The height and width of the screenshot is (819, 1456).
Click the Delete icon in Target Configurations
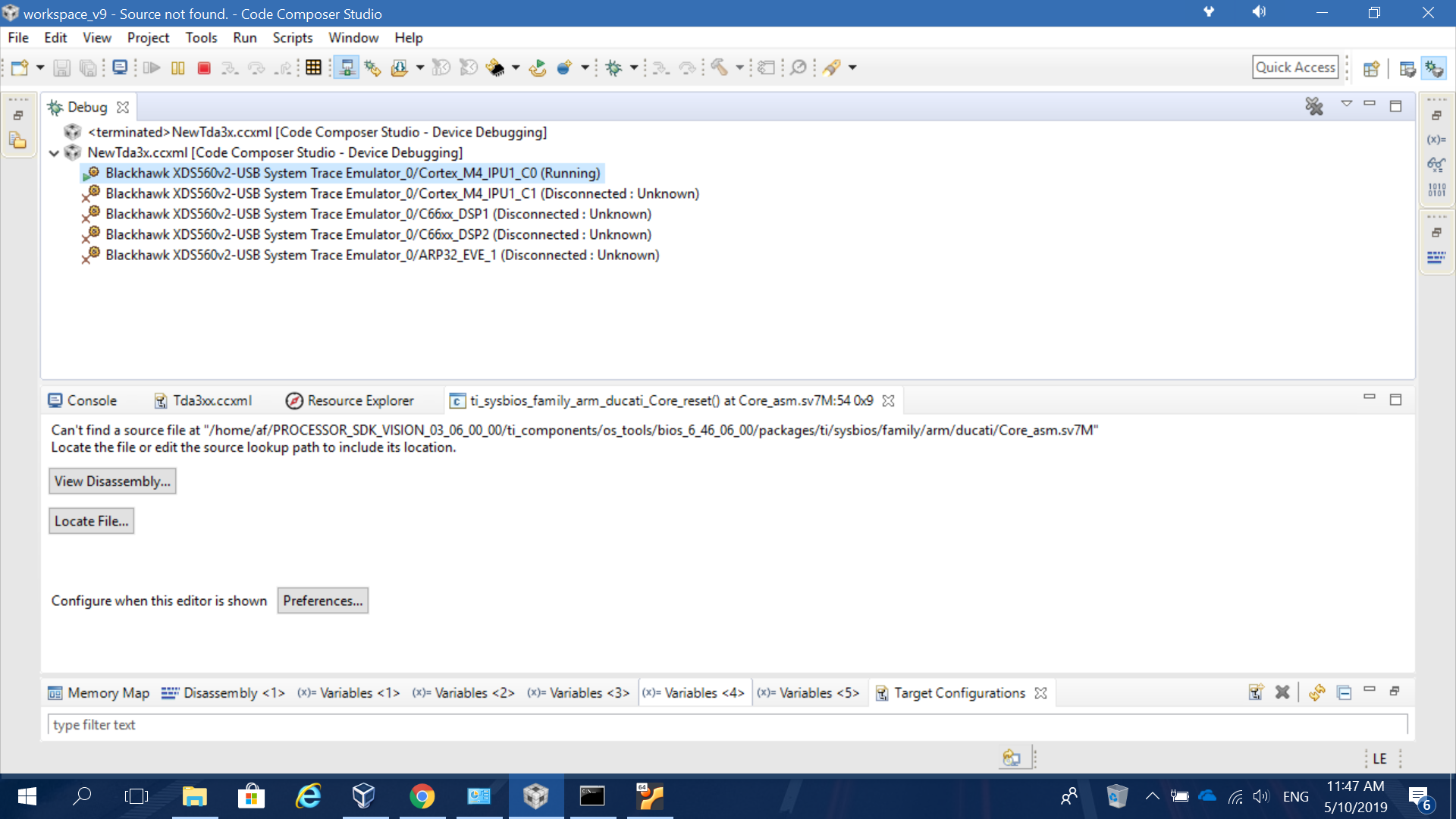click(x=1282, y=692)
